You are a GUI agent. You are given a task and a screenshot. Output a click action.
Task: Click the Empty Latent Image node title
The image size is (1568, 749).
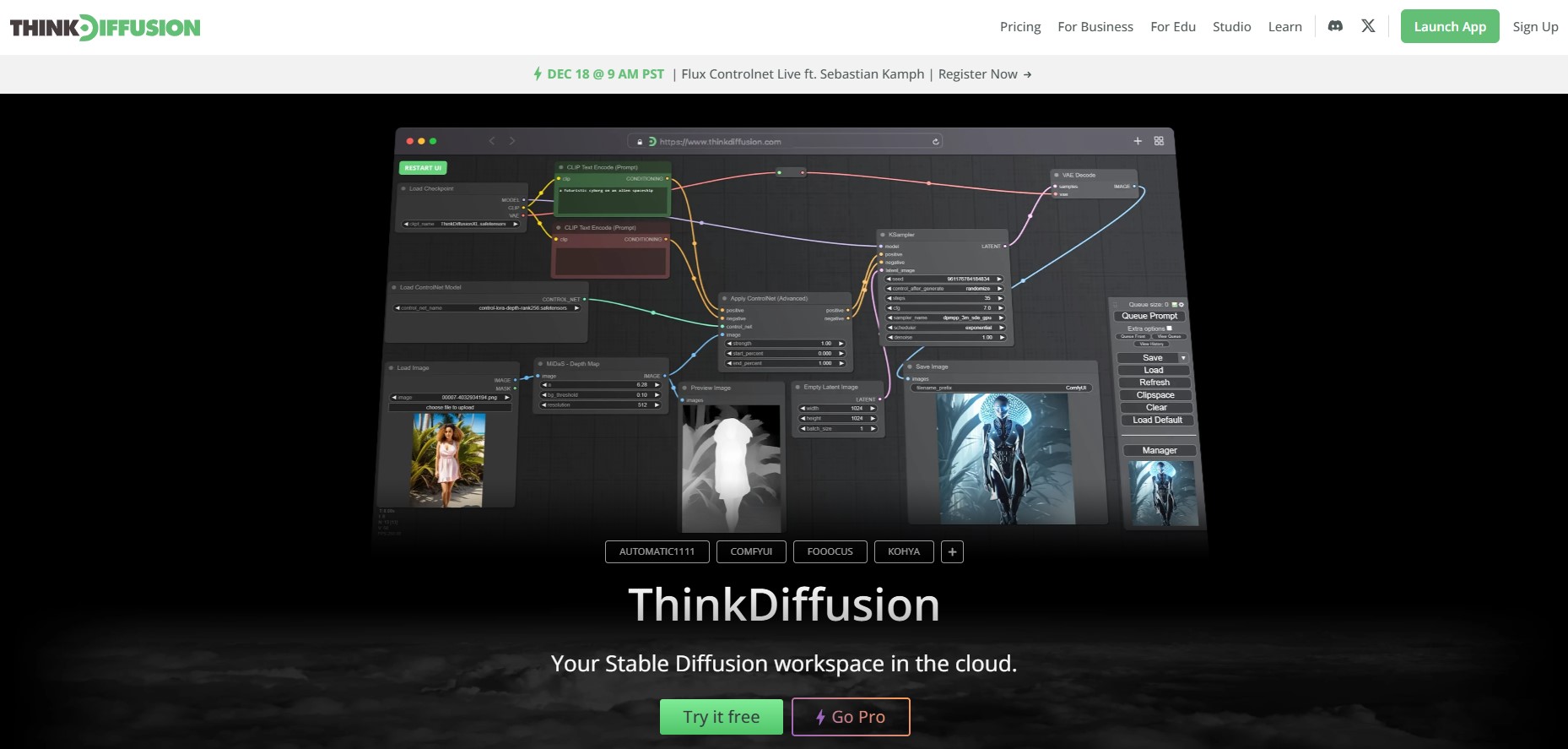(830, 387)
